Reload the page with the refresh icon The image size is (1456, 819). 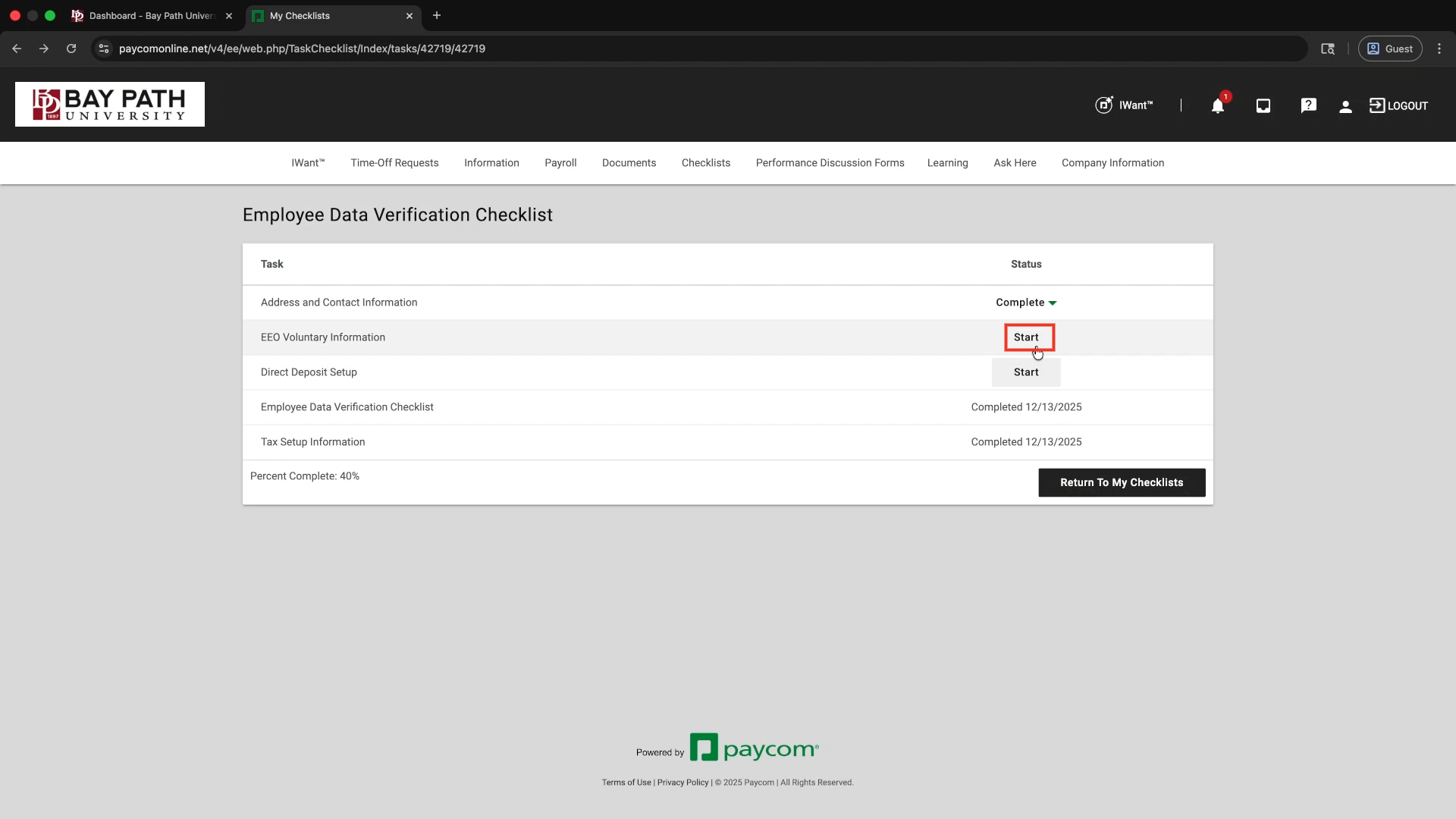tap(71, 49)
